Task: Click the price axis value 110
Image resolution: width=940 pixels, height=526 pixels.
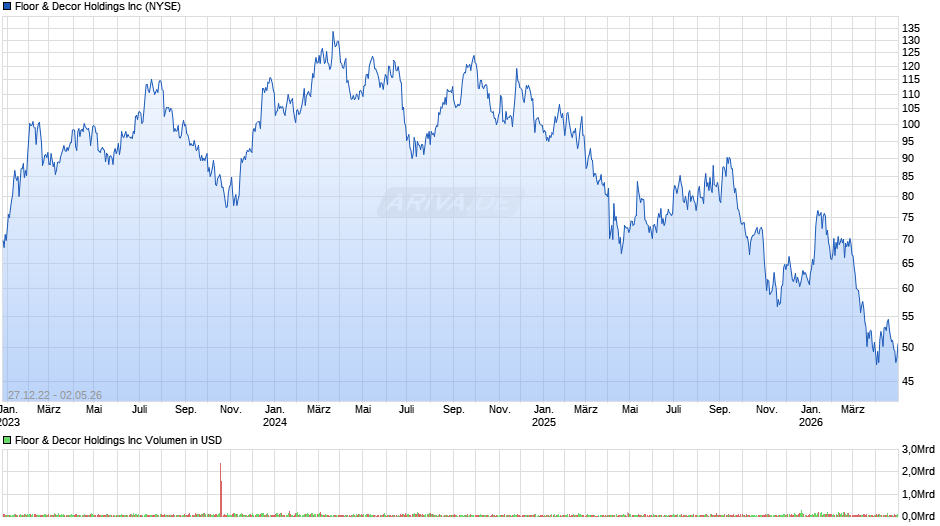Action: coord(911,94)
